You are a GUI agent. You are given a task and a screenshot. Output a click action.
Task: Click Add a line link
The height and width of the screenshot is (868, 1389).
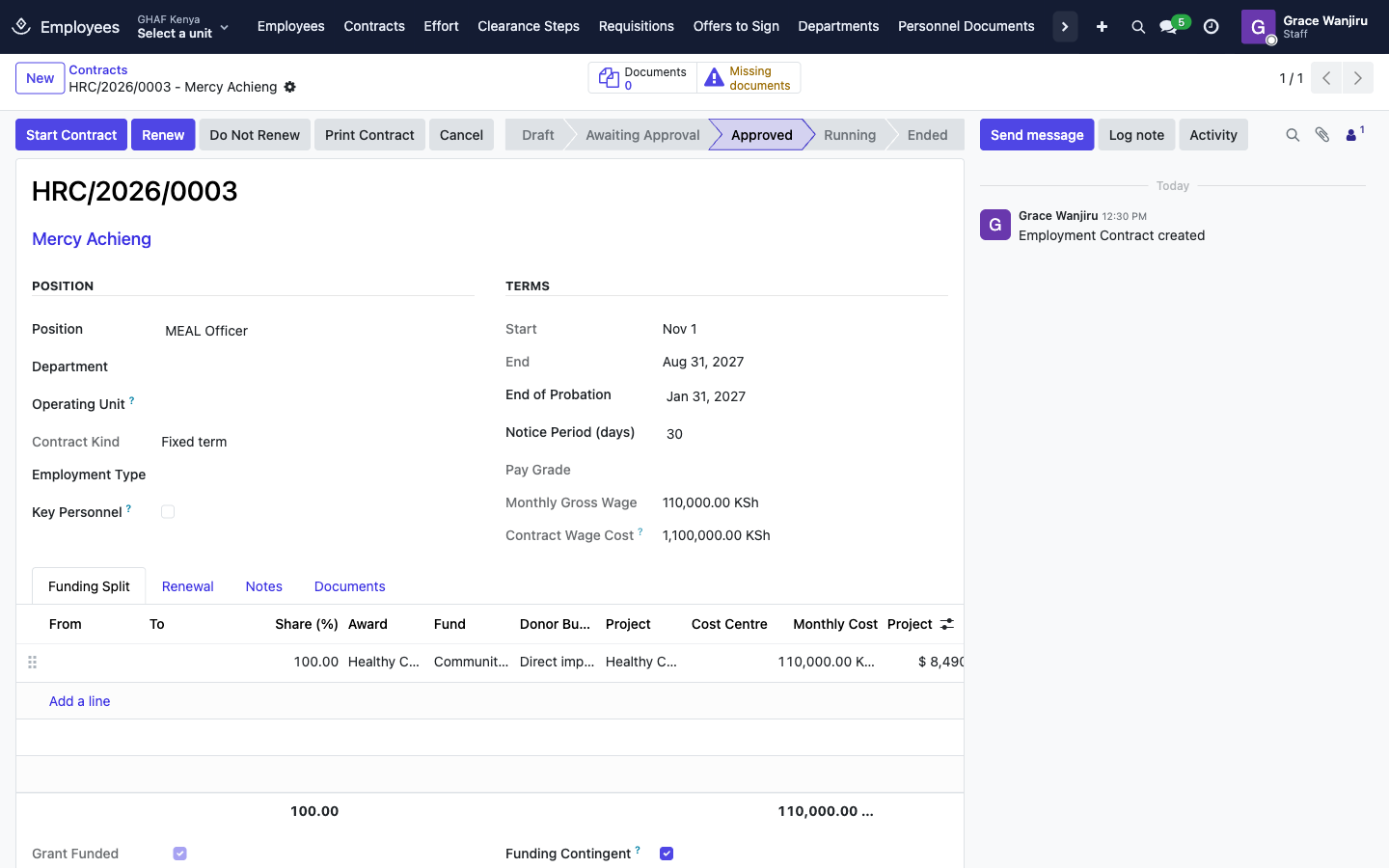pos(79,701)
